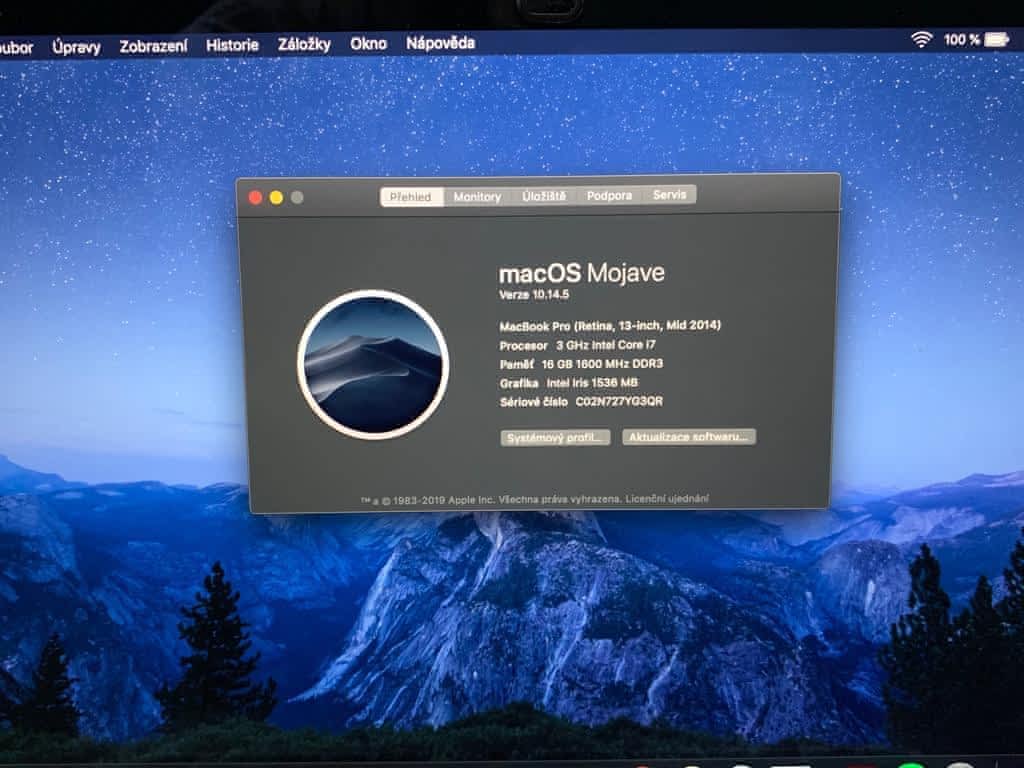Open the Nápověda menu

[x=440, y=43]
